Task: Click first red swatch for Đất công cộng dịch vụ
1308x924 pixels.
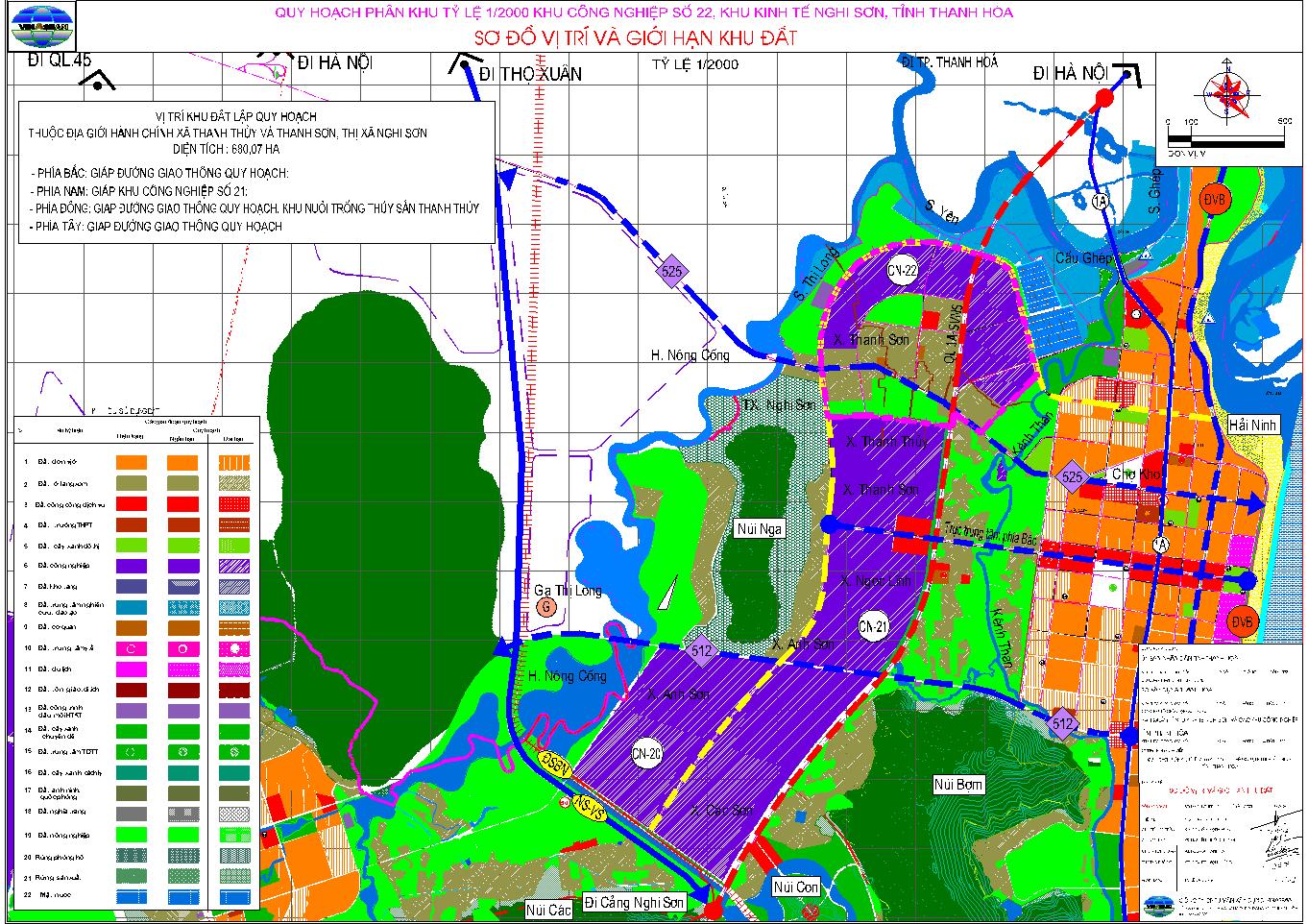Action: coord(131,503)
